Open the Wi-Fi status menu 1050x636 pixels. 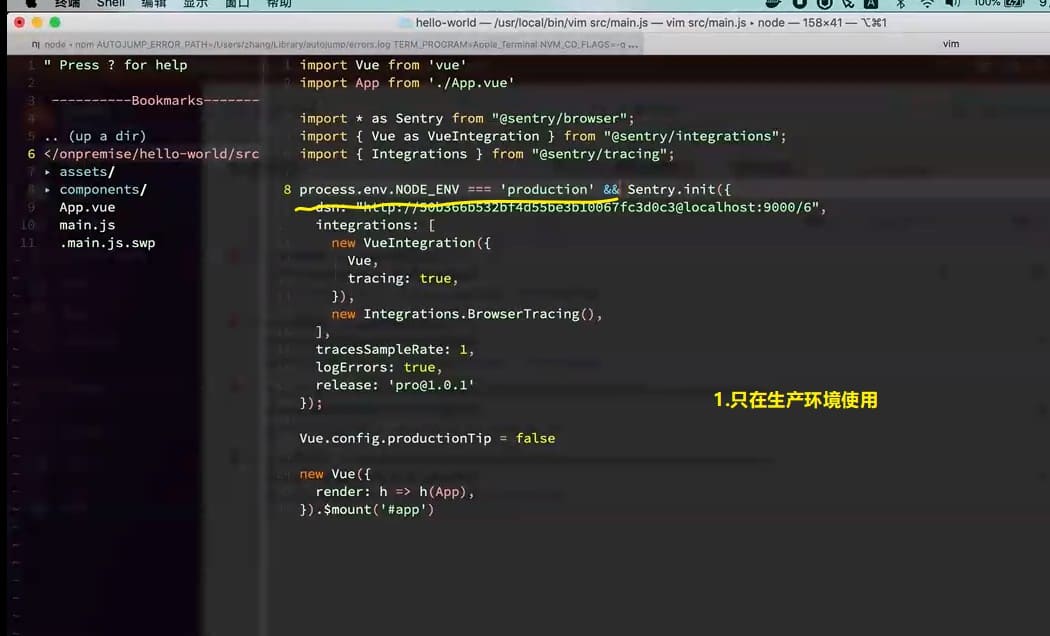tap(926, 4)
